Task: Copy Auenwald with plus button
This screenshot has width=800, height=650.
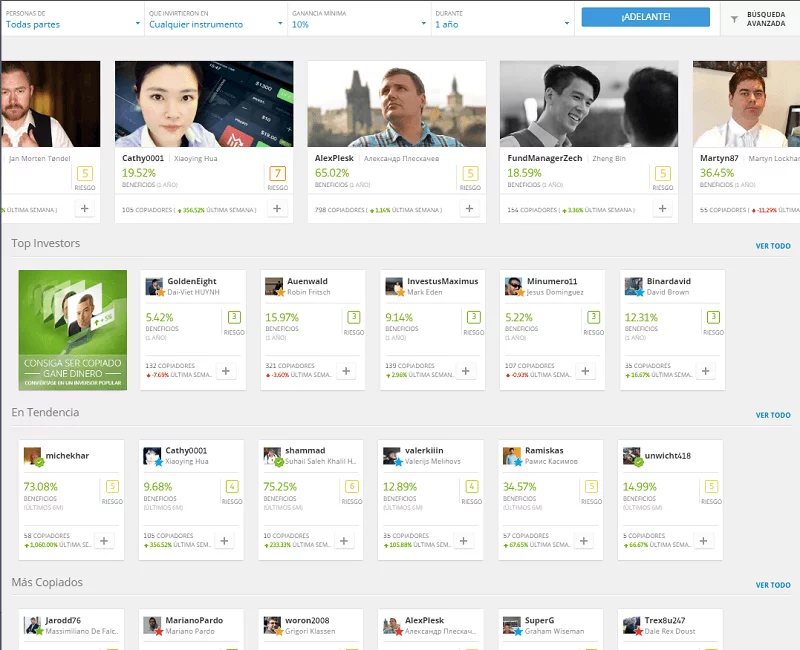Action: 346,371
